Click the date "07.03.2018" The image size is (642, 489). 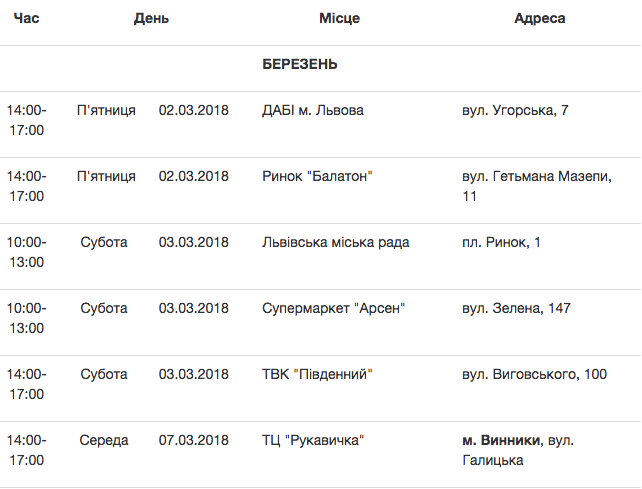click(194, 440)
